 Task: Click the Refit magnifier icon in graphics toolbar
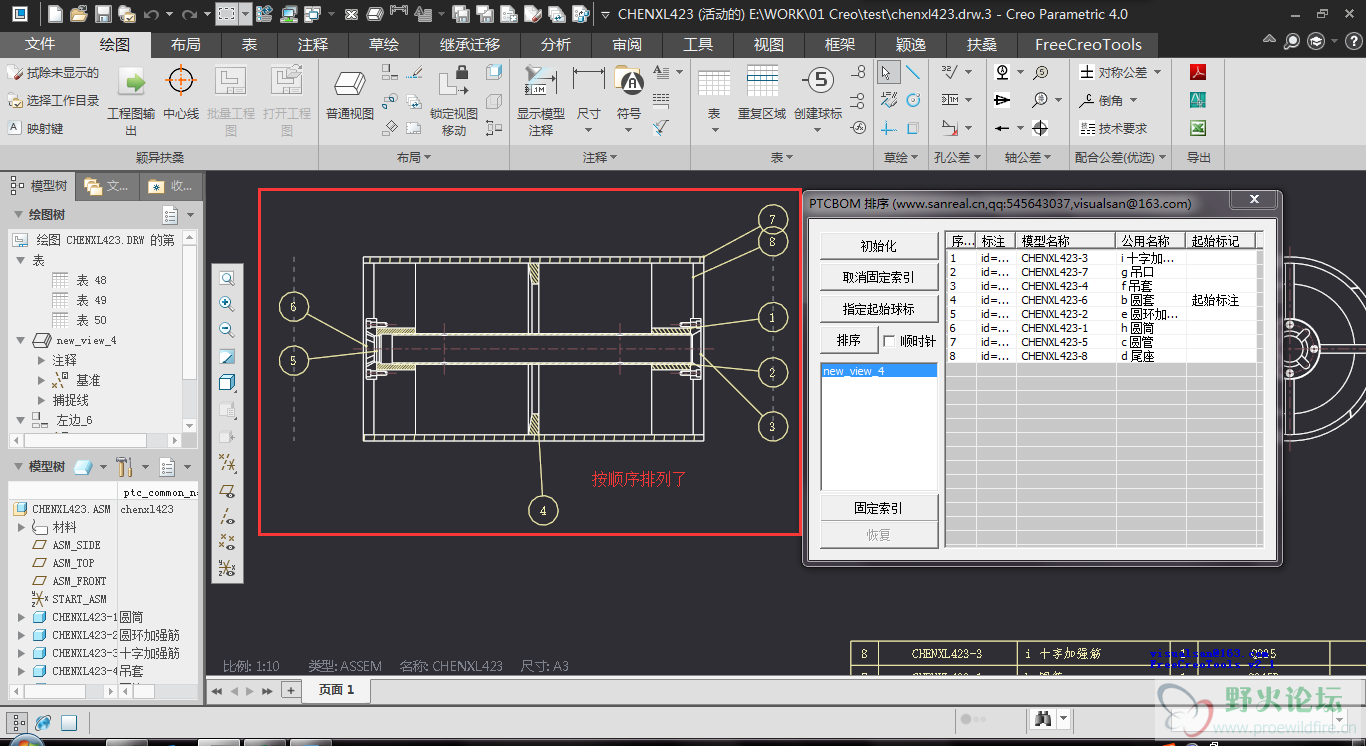coord(227,279)
